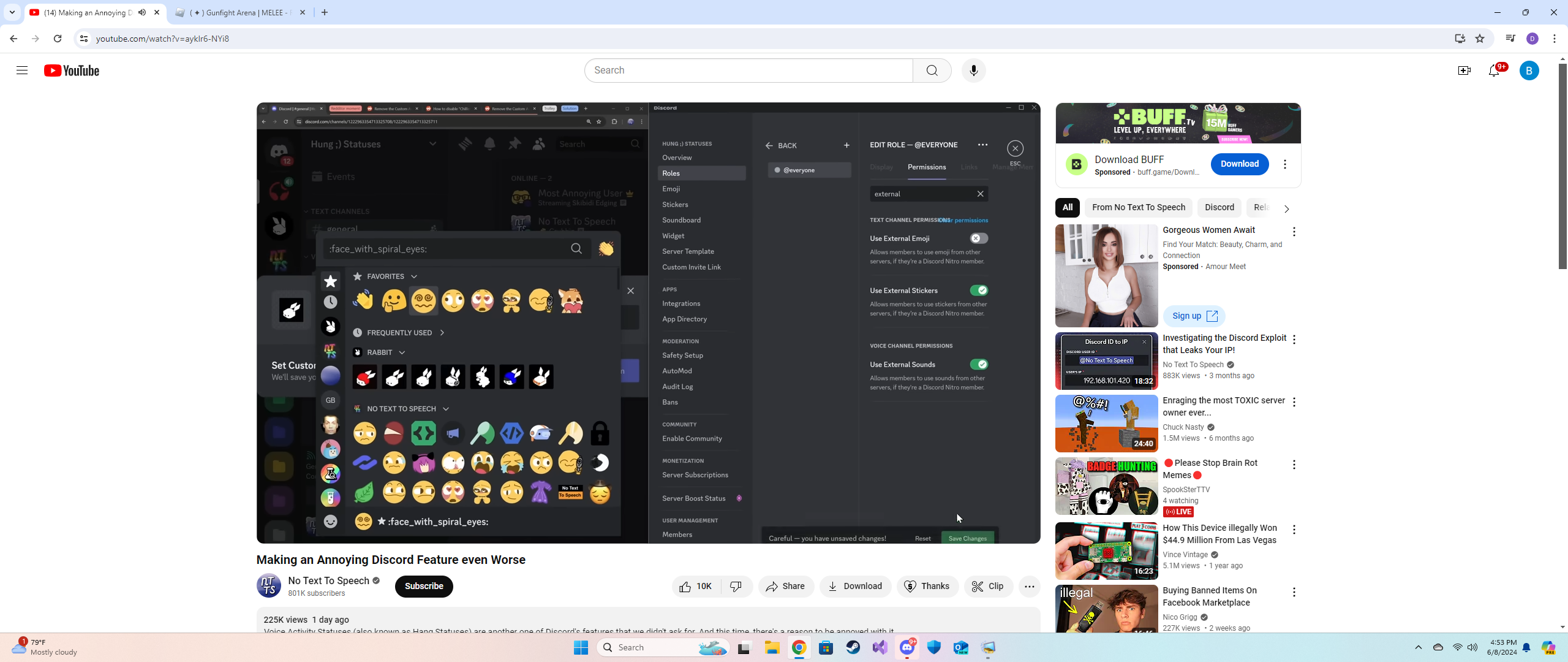Viewport: 1568px width, 662px height.
Task: Click the YouTube voice search microphone icon
Action: (x=973, y=70)
